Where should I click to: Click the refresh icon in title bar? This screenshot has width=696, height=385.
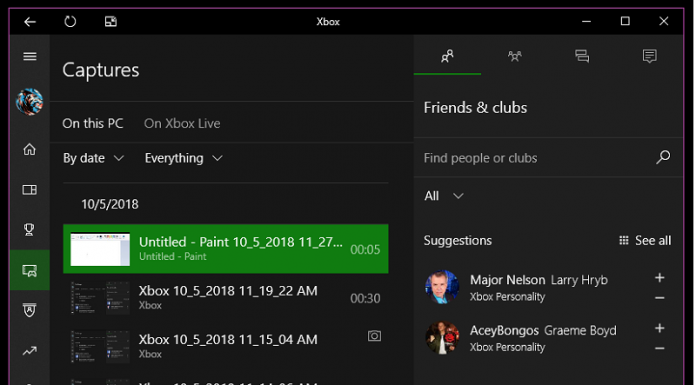70,21
